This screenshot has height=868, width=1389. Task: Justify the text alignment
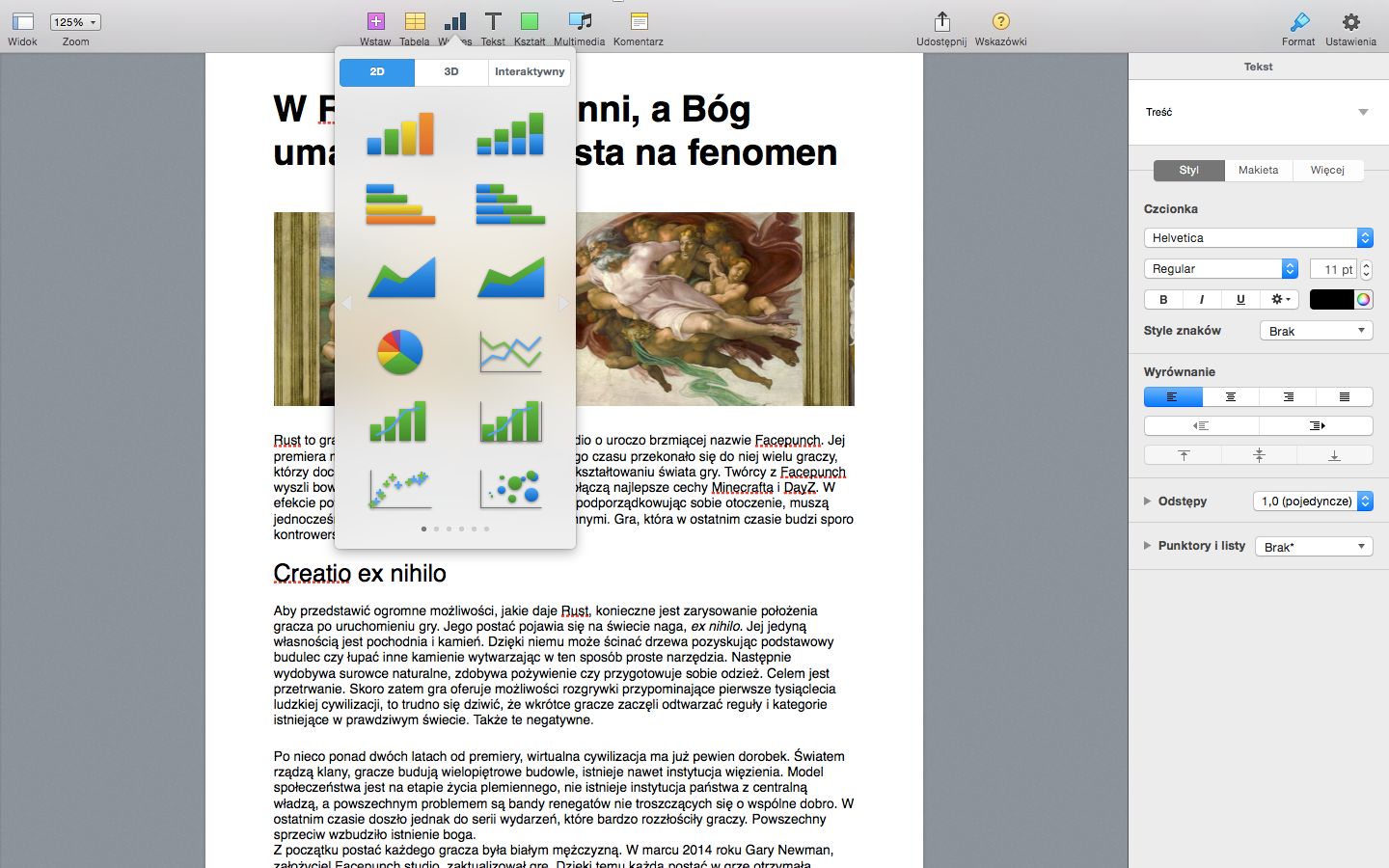1345,396
